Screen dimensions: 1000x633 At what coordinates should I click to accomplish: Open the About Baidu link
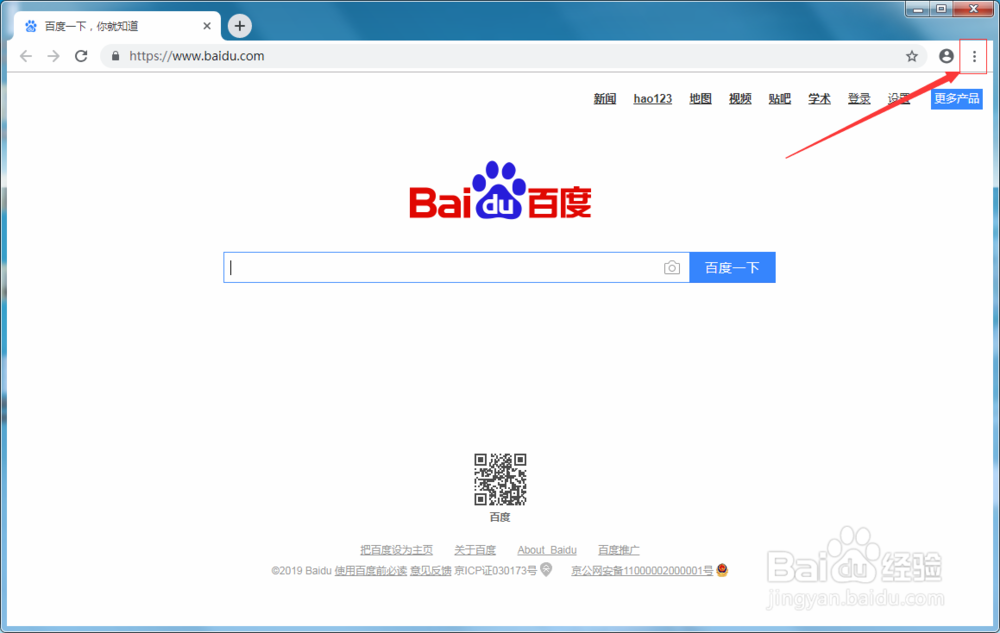click(547, 550)
